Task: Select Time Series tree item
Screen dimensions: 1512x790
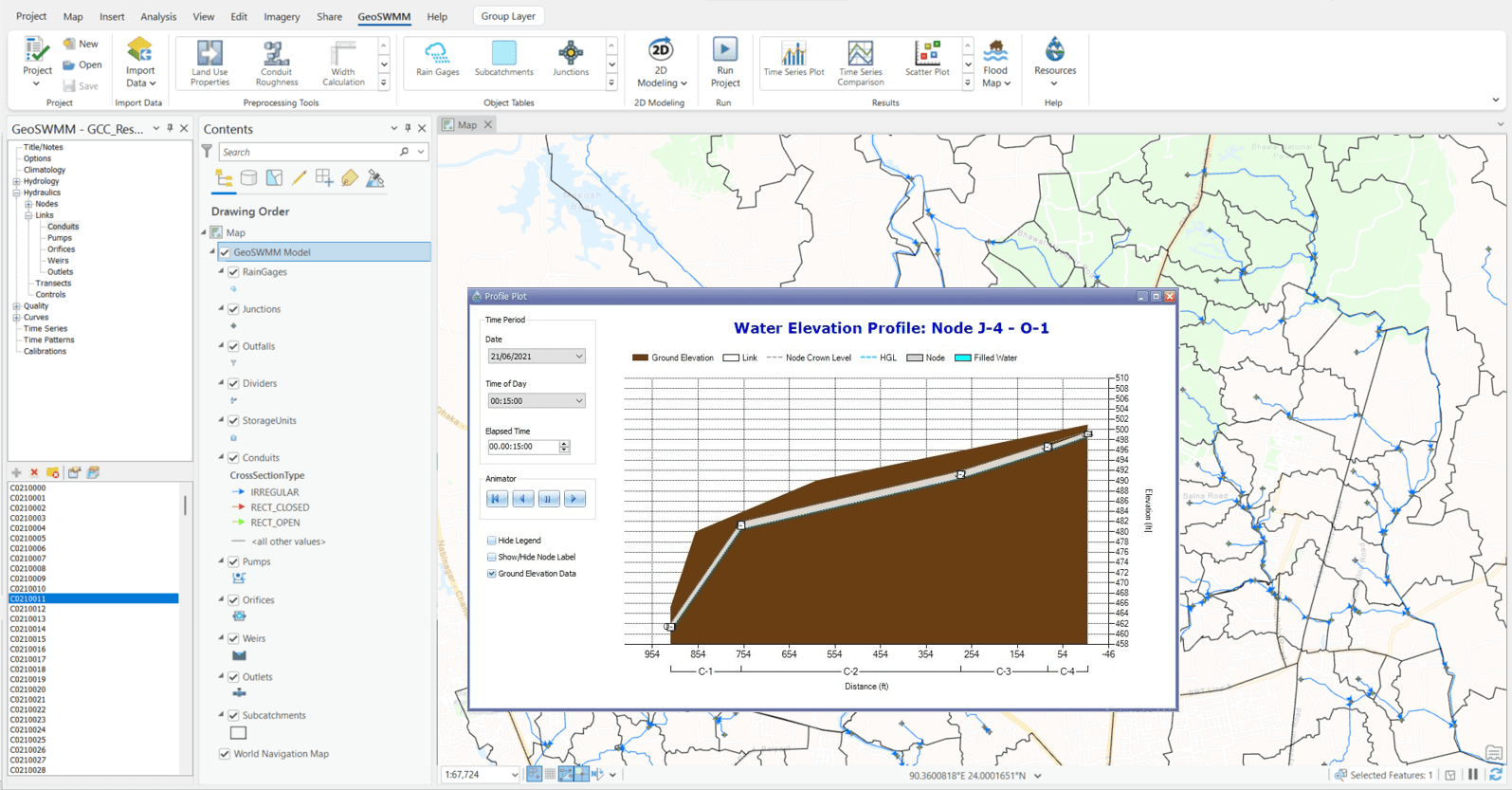Action: (46, 329)
